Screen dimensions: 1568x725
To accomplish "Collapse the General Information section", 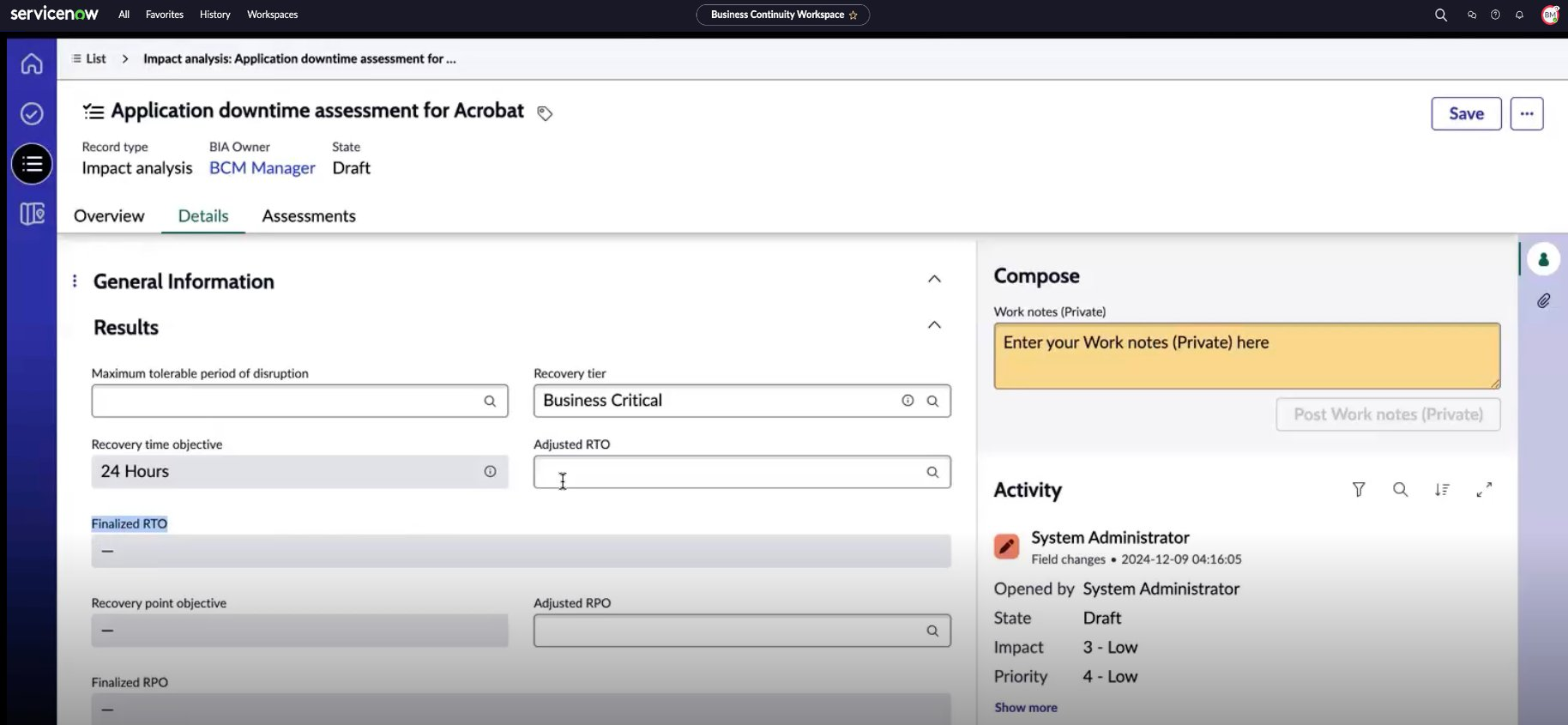I will tap(934, 279).
